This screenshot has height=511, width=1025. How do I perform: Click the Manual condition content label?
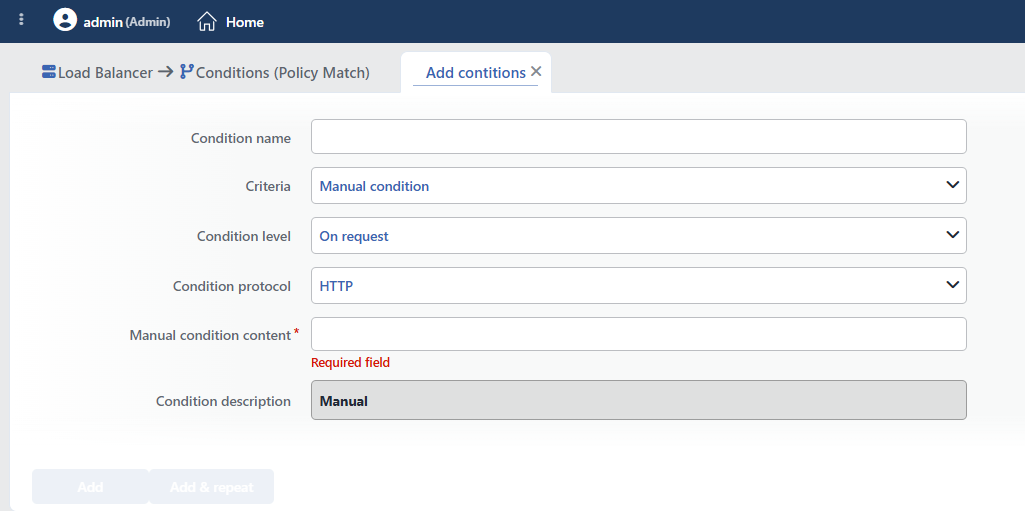pyautogui.click(x=210, y=335)
